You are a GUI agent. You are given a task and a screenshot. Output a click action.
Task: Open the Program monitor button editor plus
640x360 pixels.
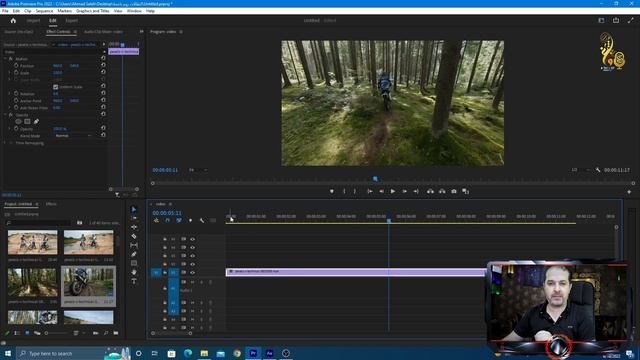tap(629, 191)
